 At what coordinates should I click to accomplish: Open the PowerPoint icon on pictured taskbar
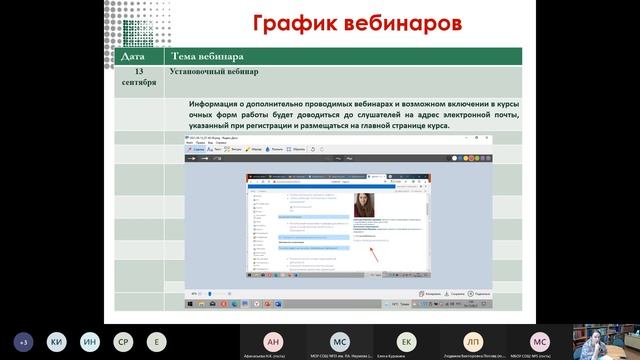pyautogui.click(x=267, y=304)
